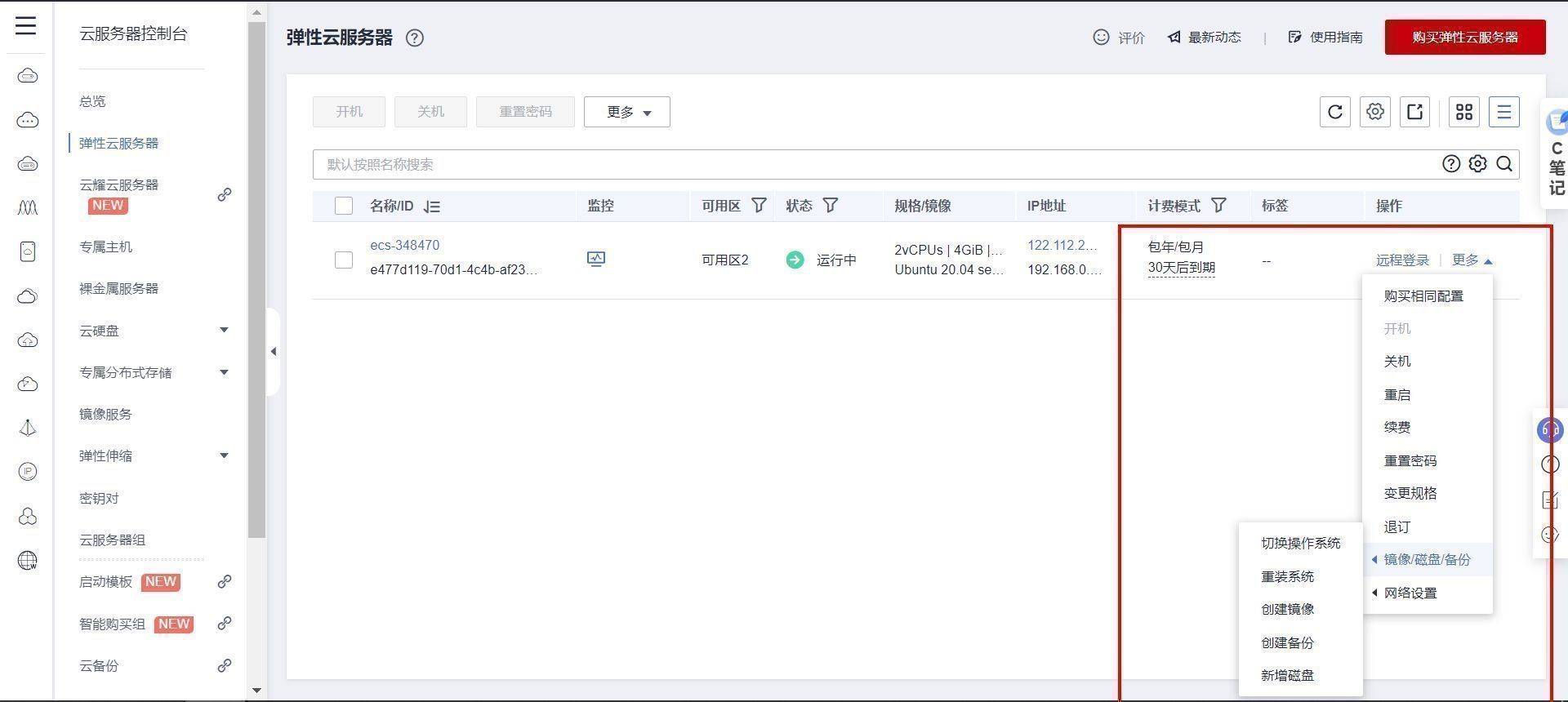
Task: Click the refresh icon in the toolbar
Action: tap(1335, 112)
